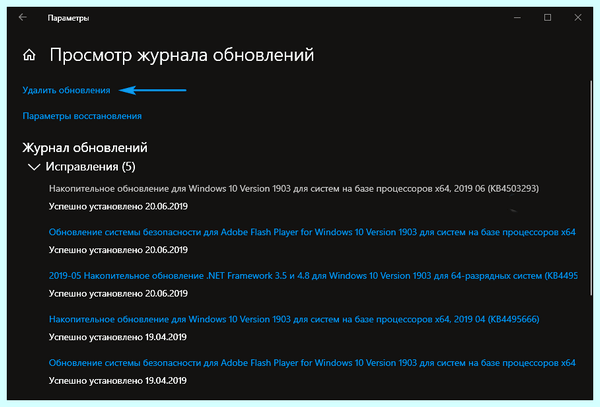Close the Параметры window
The width and height of the screenshot is (600, 407).
578,18
